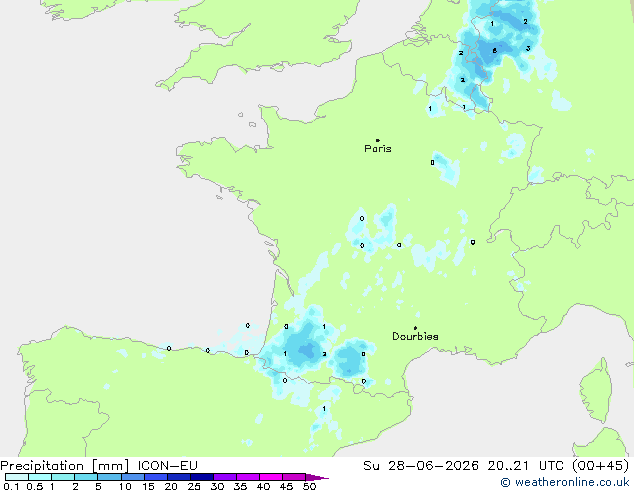Screen dimensions: 634x490
Task: Pick the 1–2 mm legend swatch
Action: (63, 477)
